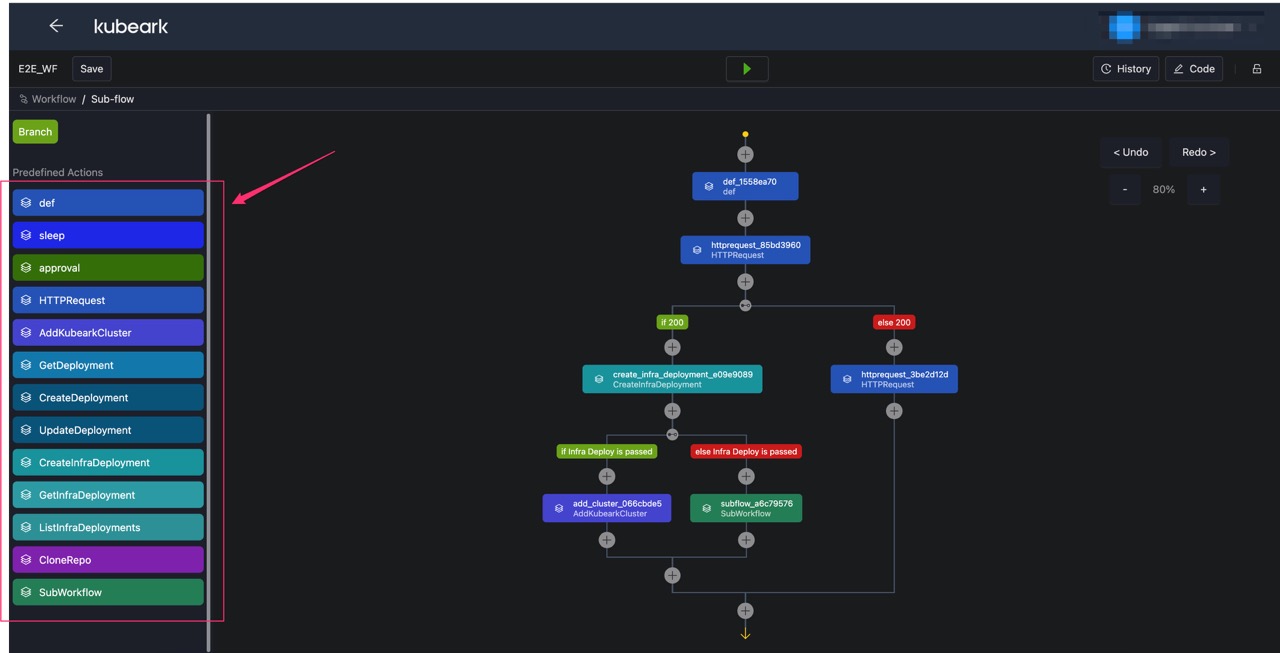Click the lock icon near the Code button
The image size is (1280, 653).
pos(1257,68)
